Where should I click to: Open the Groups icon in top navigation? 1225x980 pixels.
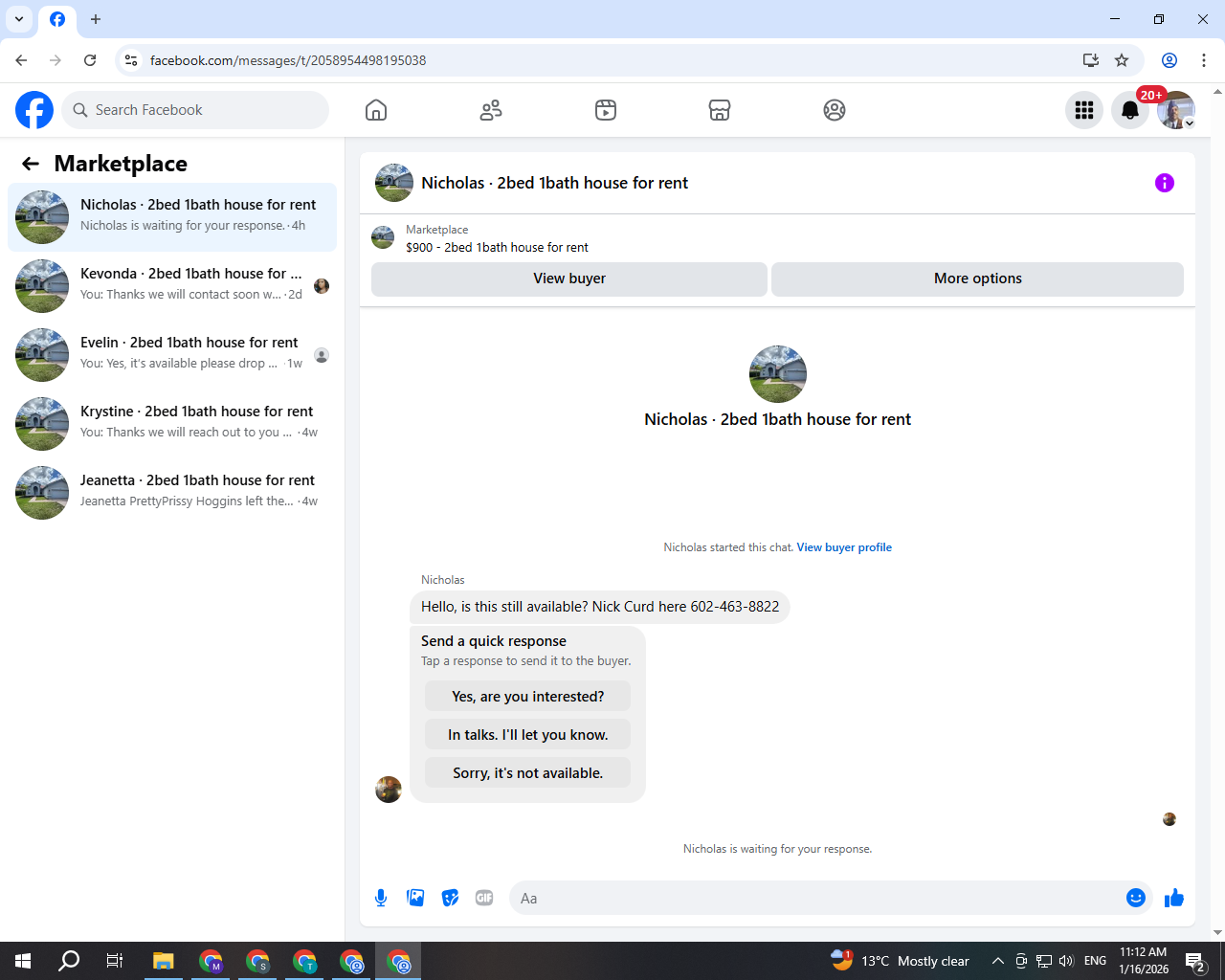(x=835, y=110)
